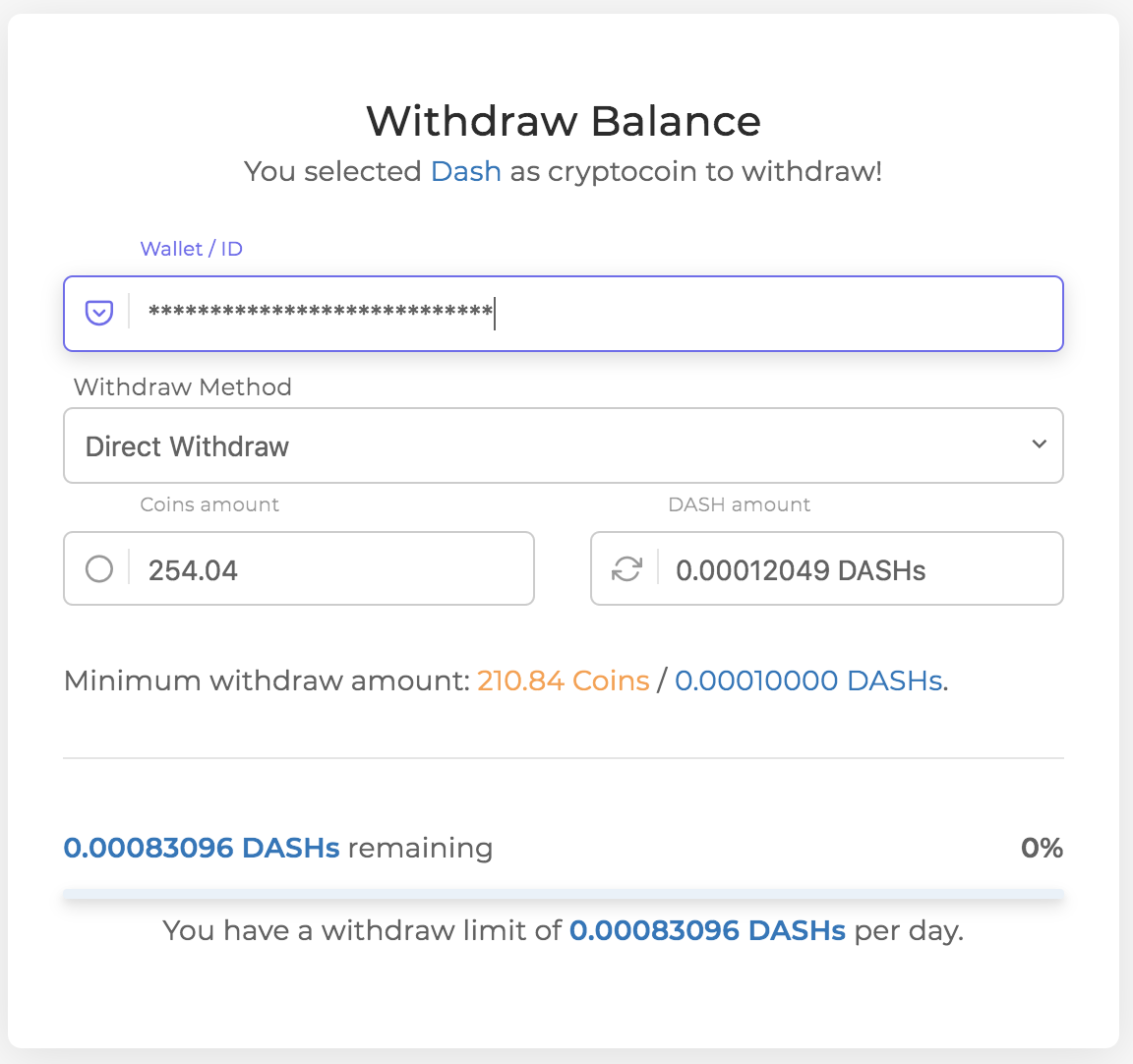The image size is (1133, 1064).
Task: Click the wallet pocket icon
Action: tap(99, 313)
